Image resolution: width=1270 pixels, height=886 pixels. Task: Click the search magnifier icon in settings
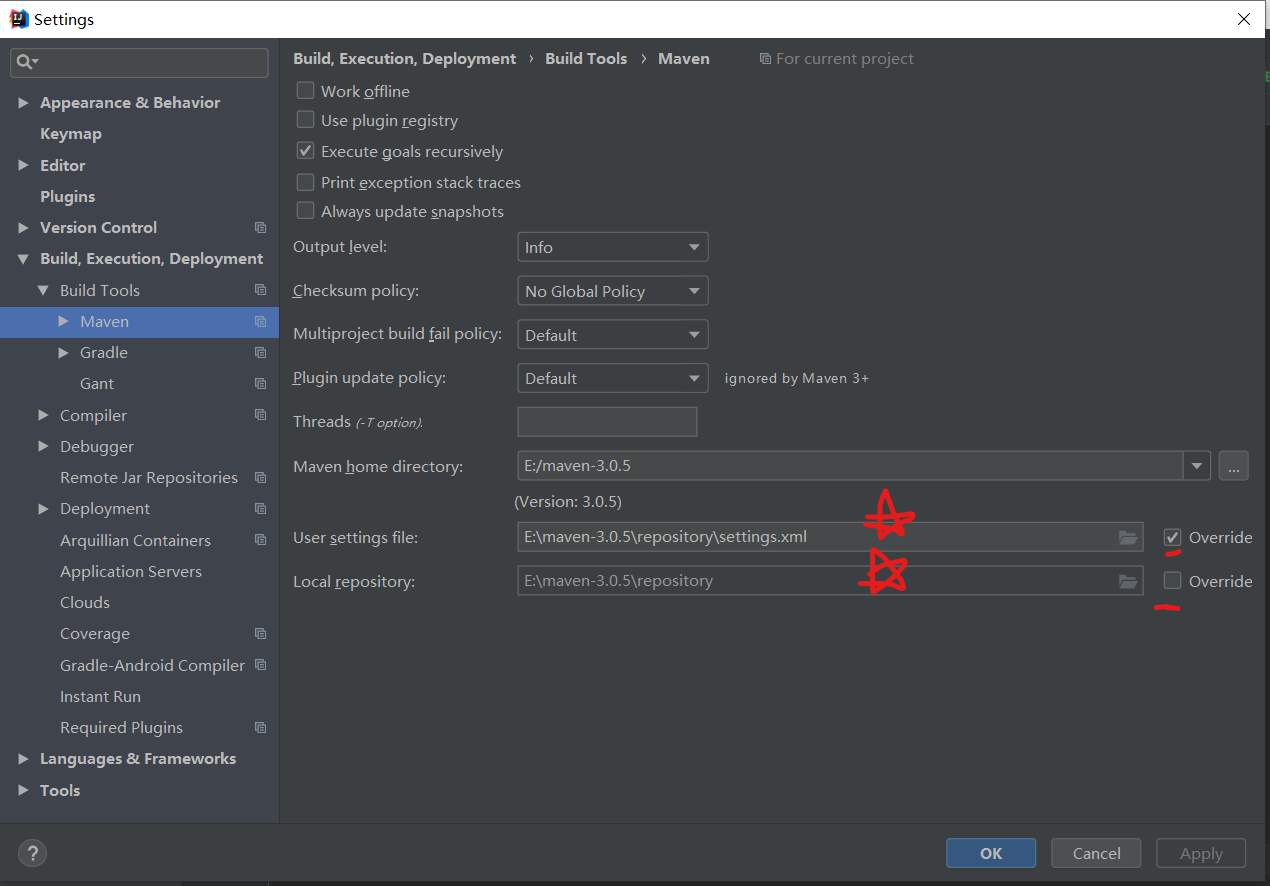click(26, 62)
